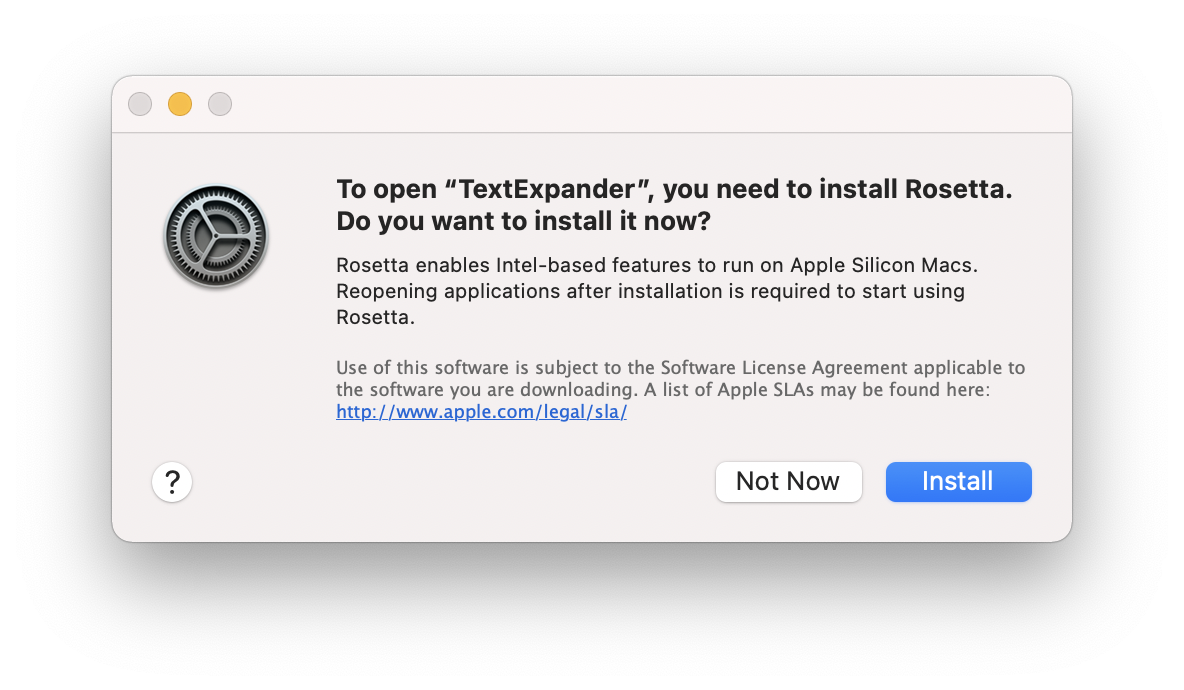Image resolution: width=1184 pixels, height=690 pixels.
Task: Decline installation by clicking Not Now
Action: [788, 481]
